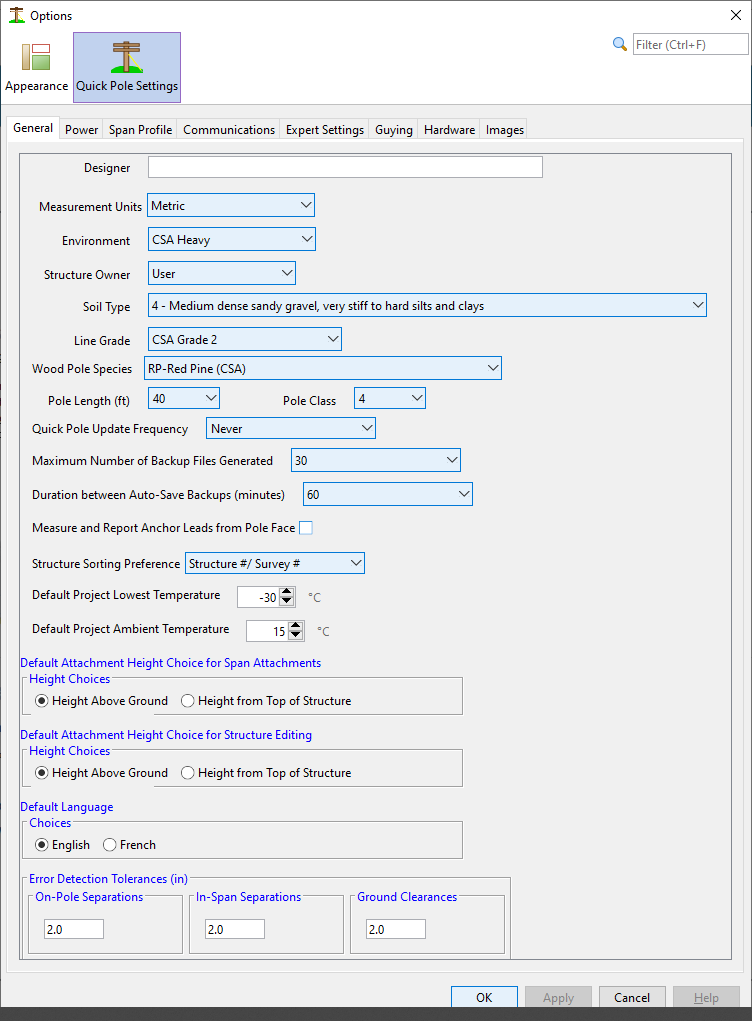752x1021 pixels.
Task: Expand Quick Pole Update Frequency dropdown
Action: (291, 428)
